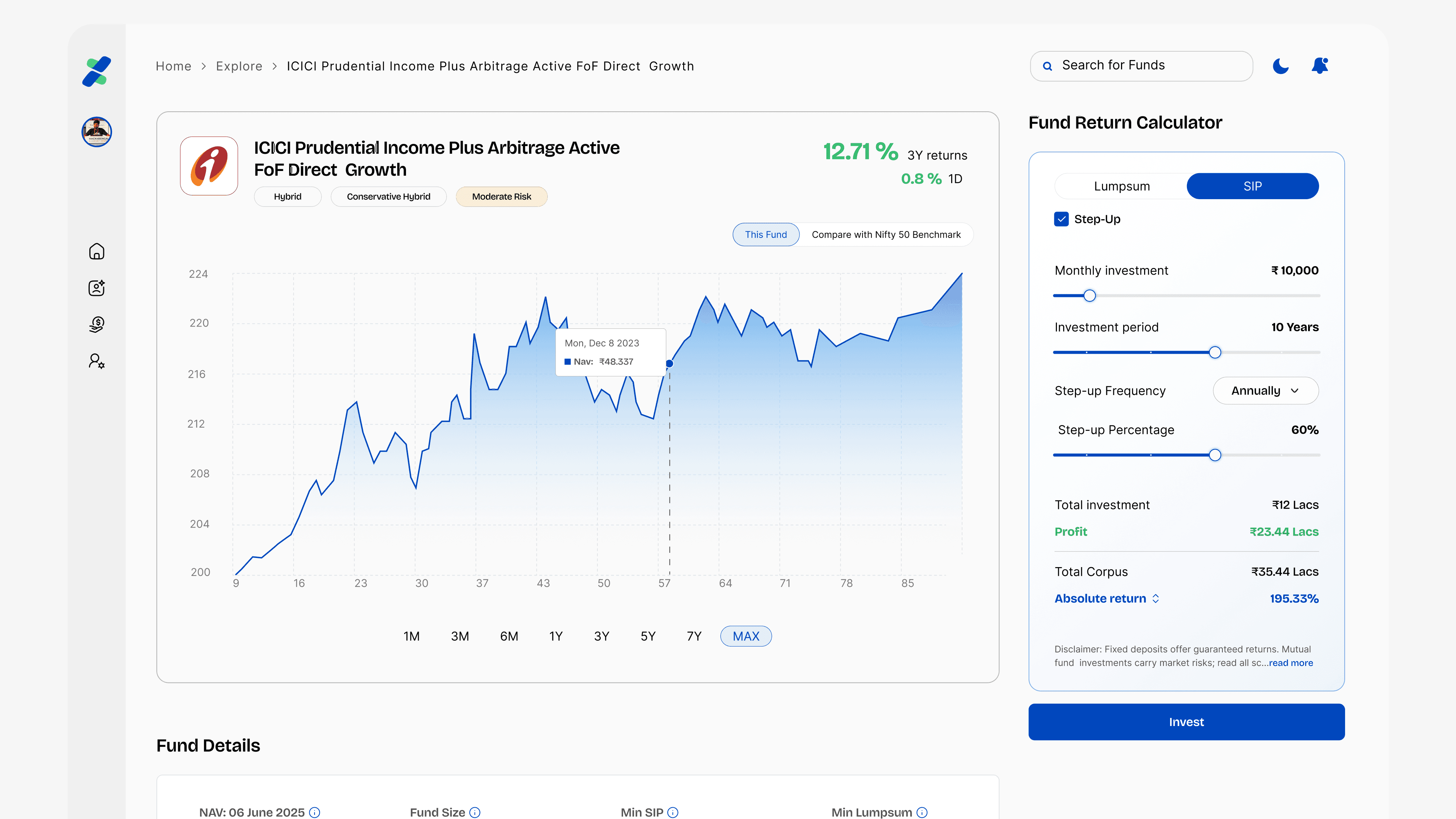Click the read more disclaimer link
The height and width of the screenshot is (819, 1456).
1291,663
